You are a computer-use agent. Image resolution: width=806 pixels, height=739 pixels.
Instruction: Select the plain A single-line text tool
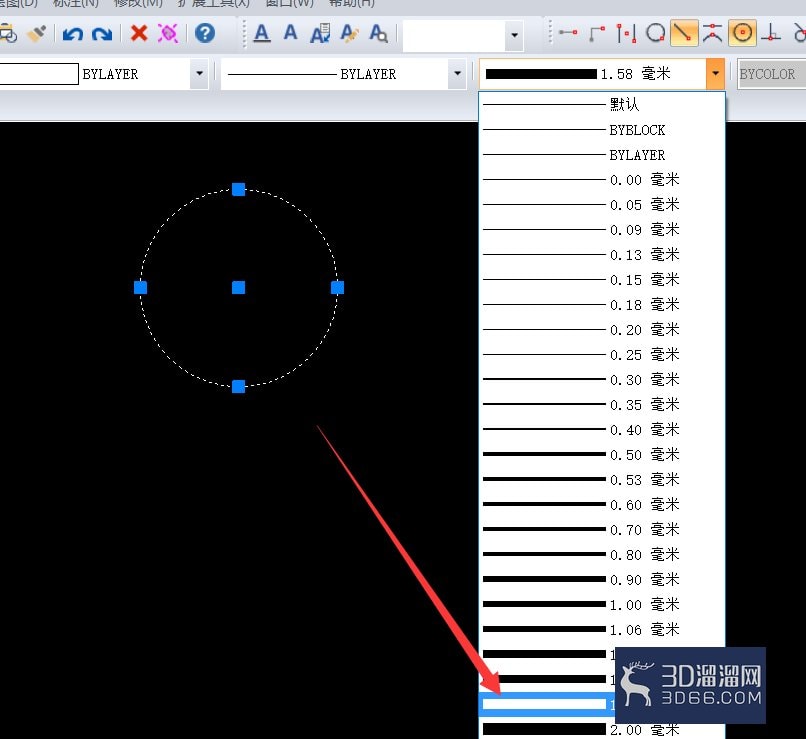(x=290, y=32)
